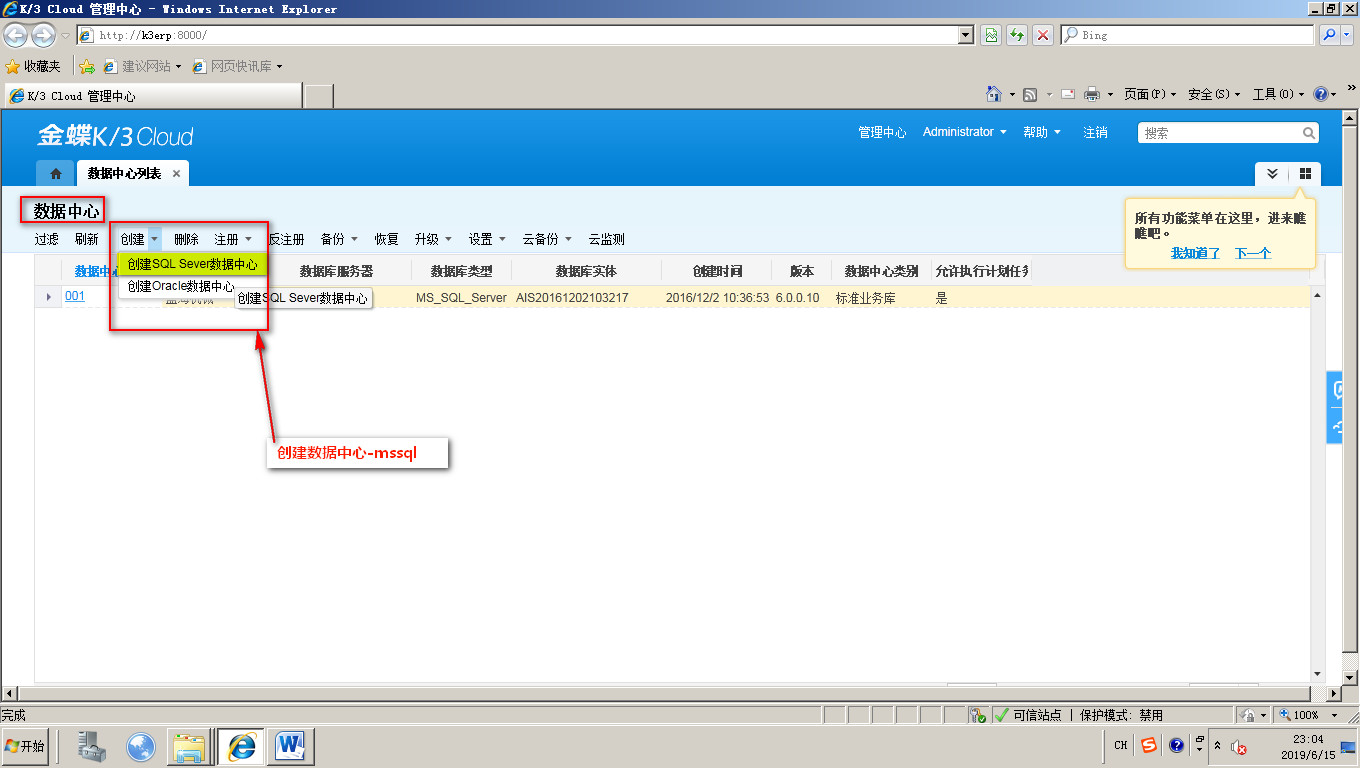Click the 数据库类型 column header
The height and width of the screenshot is (768, 1360).
[461, 271]
